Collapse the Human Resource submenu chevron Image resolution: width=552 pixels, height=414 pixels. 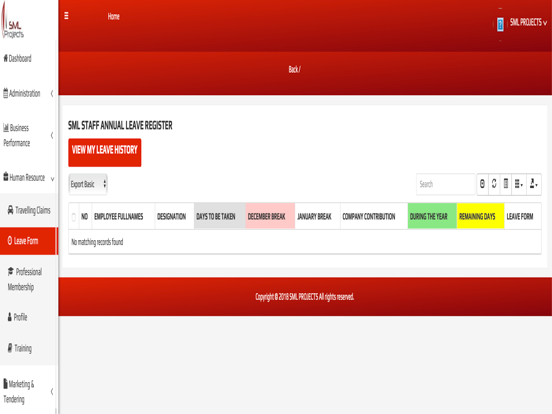(x=52, y=179)
